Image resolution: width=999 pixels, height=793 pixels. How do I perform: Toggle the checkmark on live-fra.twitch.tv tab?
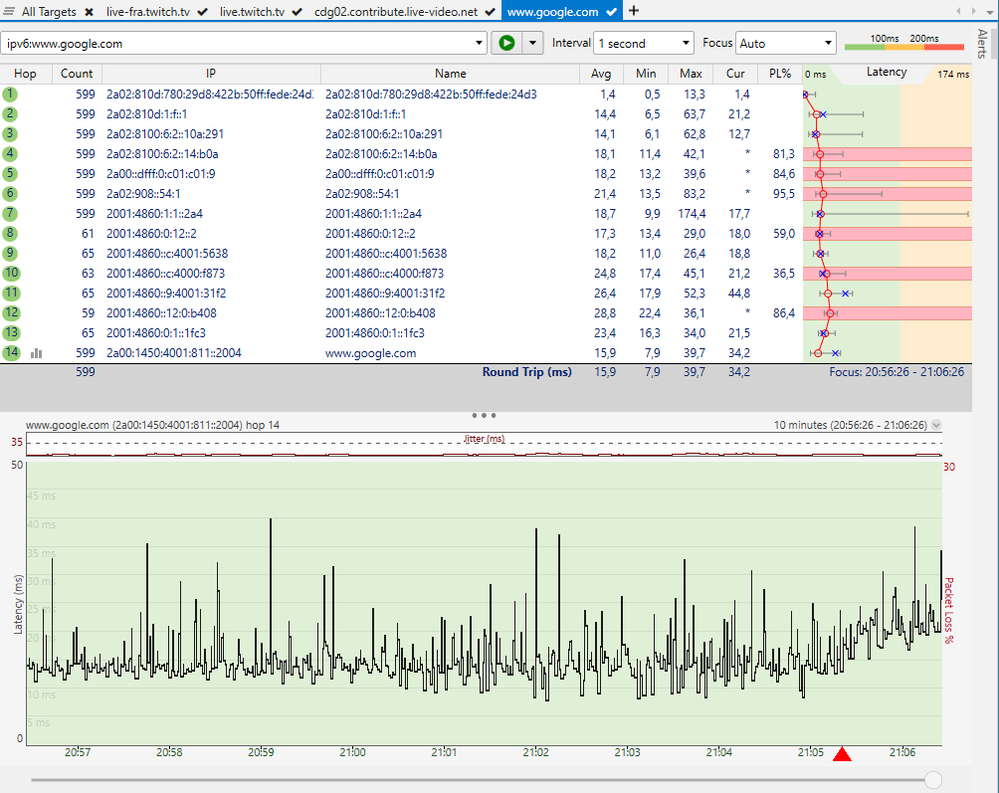pyautogui.click(x=202, y=11)
